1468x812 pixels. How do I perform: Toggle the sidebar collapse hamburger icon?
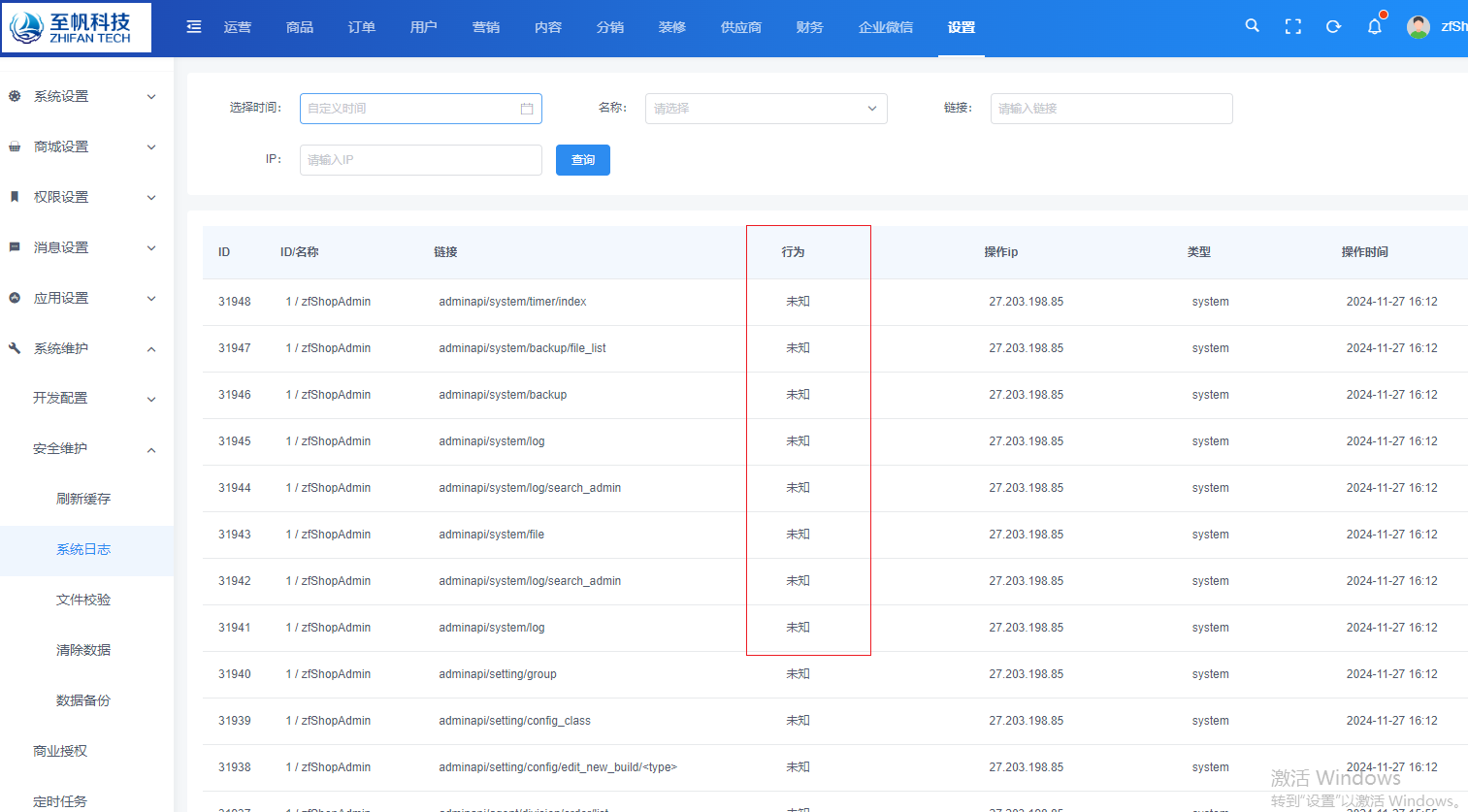(x=194, y=27)
